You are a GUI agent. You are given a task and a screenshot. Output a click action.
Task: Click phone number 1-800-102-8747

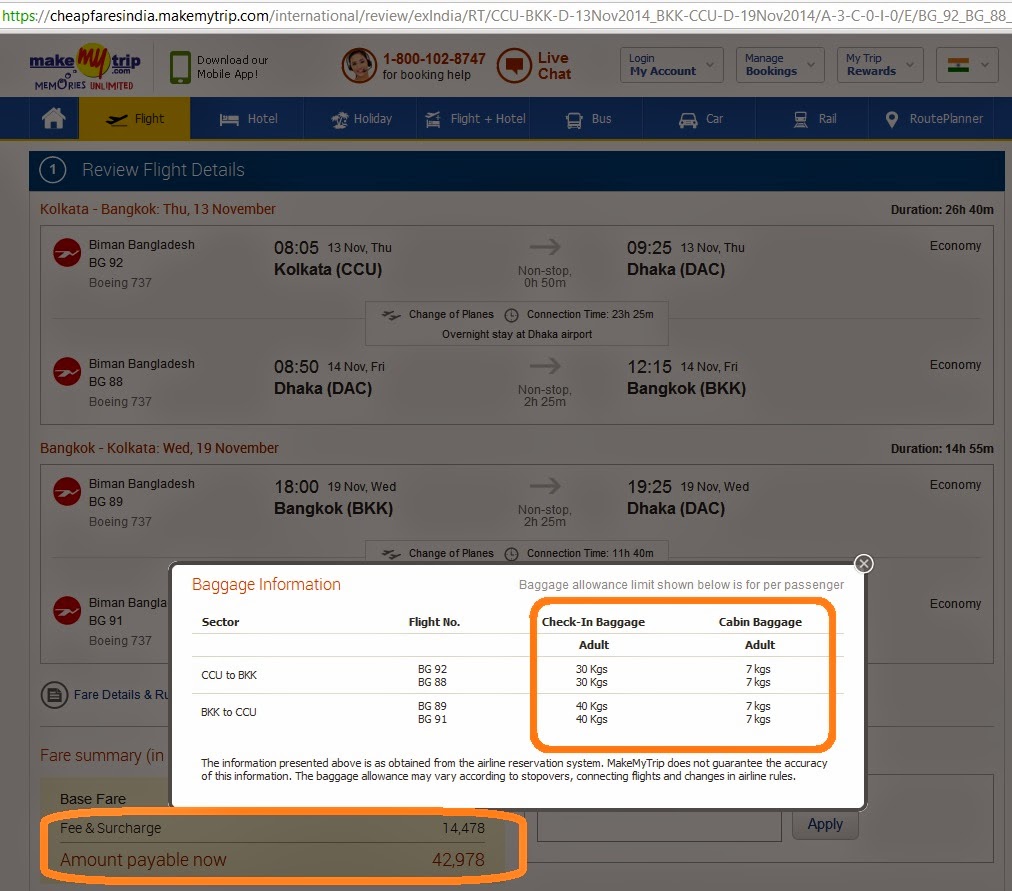(434, 59)
